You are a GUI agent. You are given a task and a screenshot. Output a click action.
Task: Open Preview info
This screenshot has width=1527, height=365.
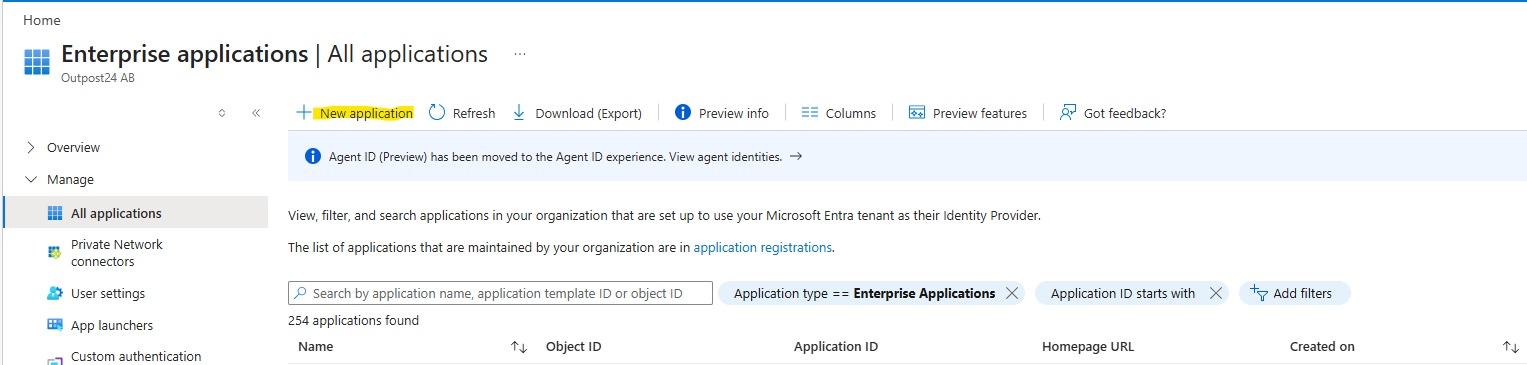(722, 113)
